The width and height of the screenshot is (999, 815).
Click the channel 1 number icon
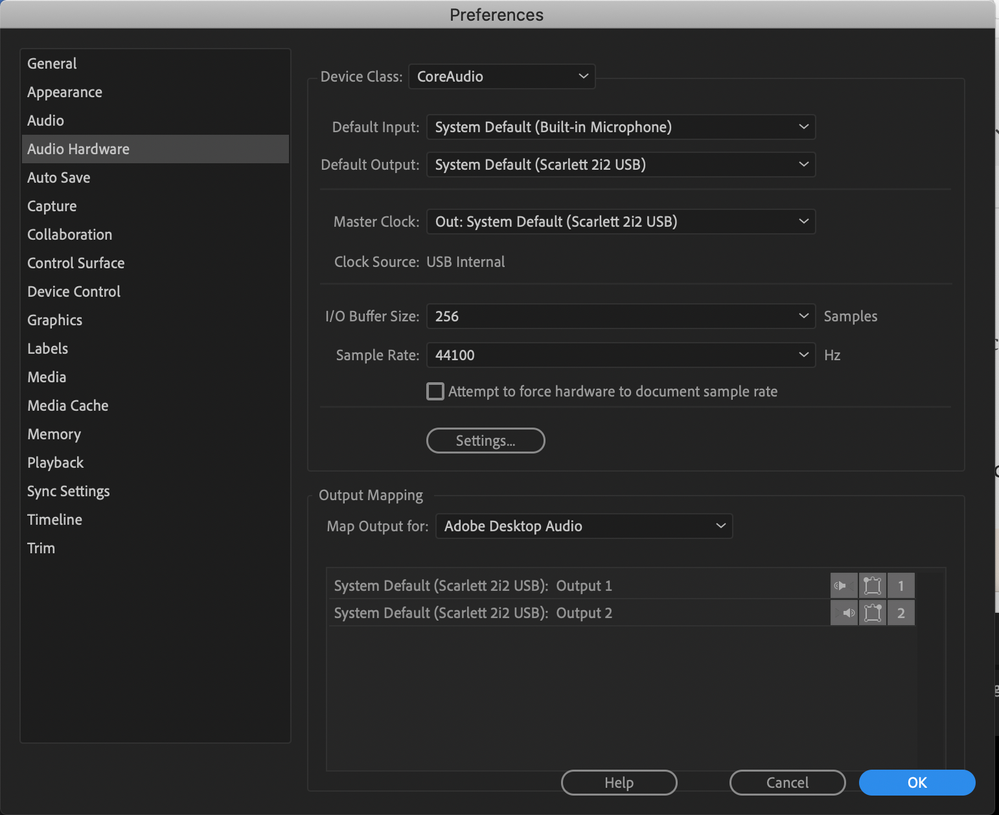pyautogui.click(x=901, y=586)
